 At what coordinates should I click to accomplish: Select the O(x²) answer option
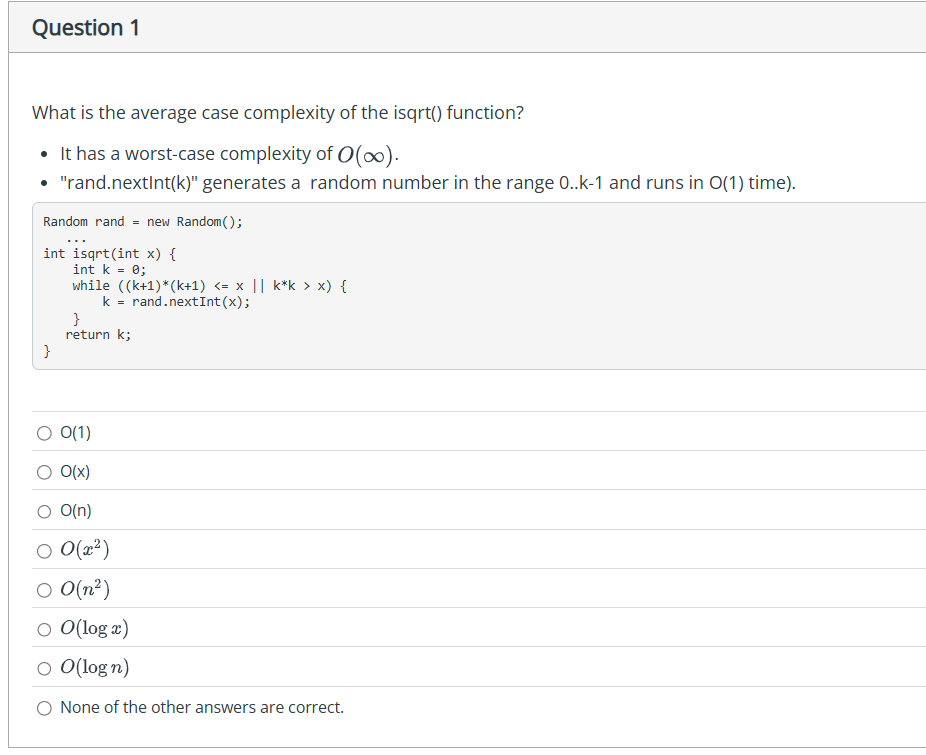click(x=44, y=550)
